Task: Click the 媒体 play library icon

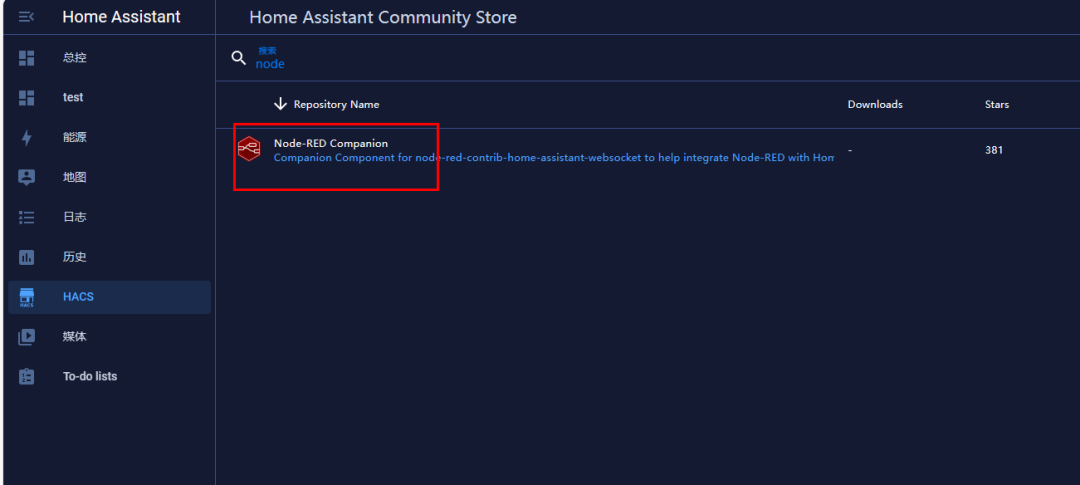Action: (x=26, y=337)
